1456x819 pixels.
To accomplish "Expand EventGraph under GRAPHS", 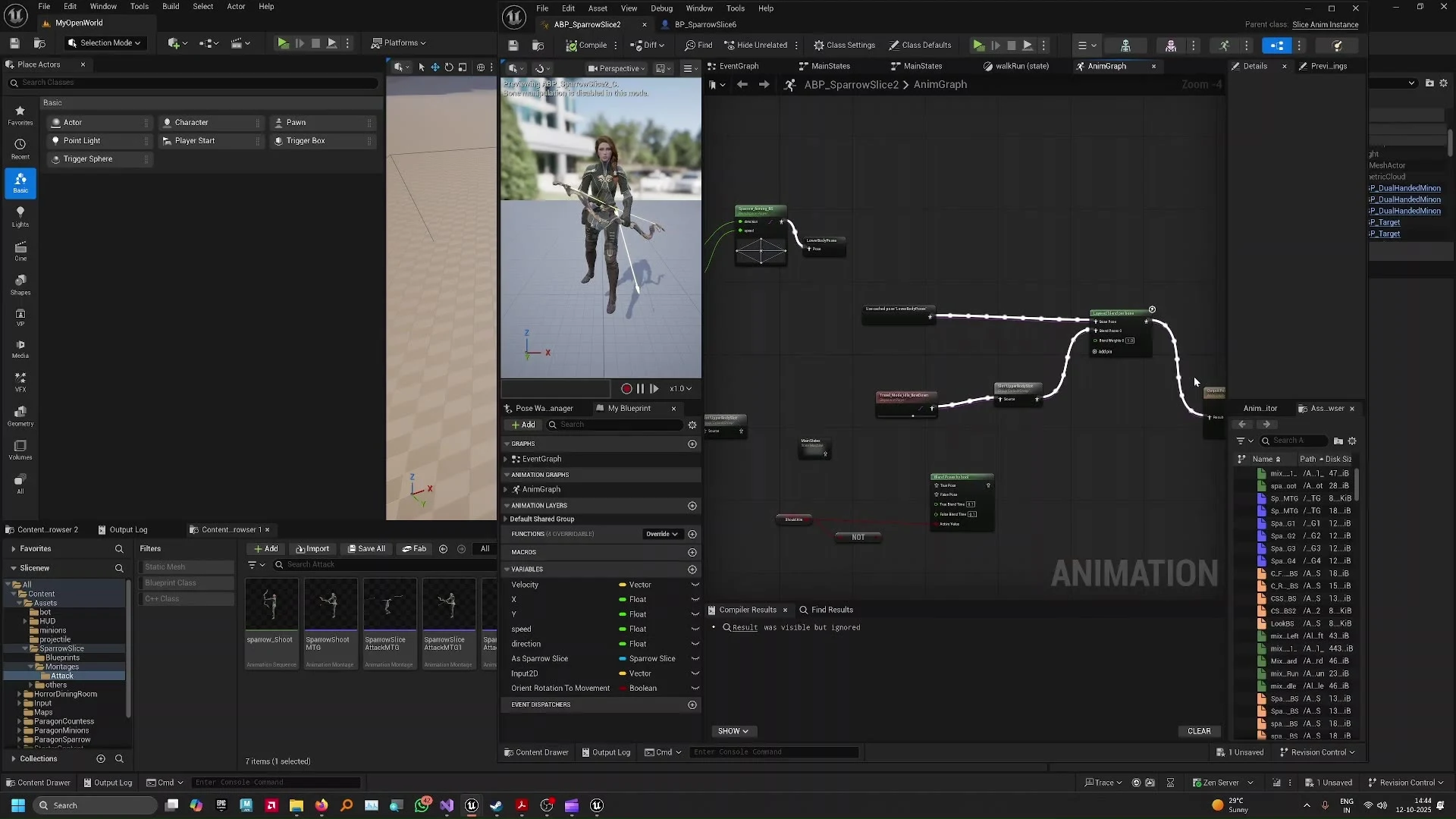I will (506, 460).
